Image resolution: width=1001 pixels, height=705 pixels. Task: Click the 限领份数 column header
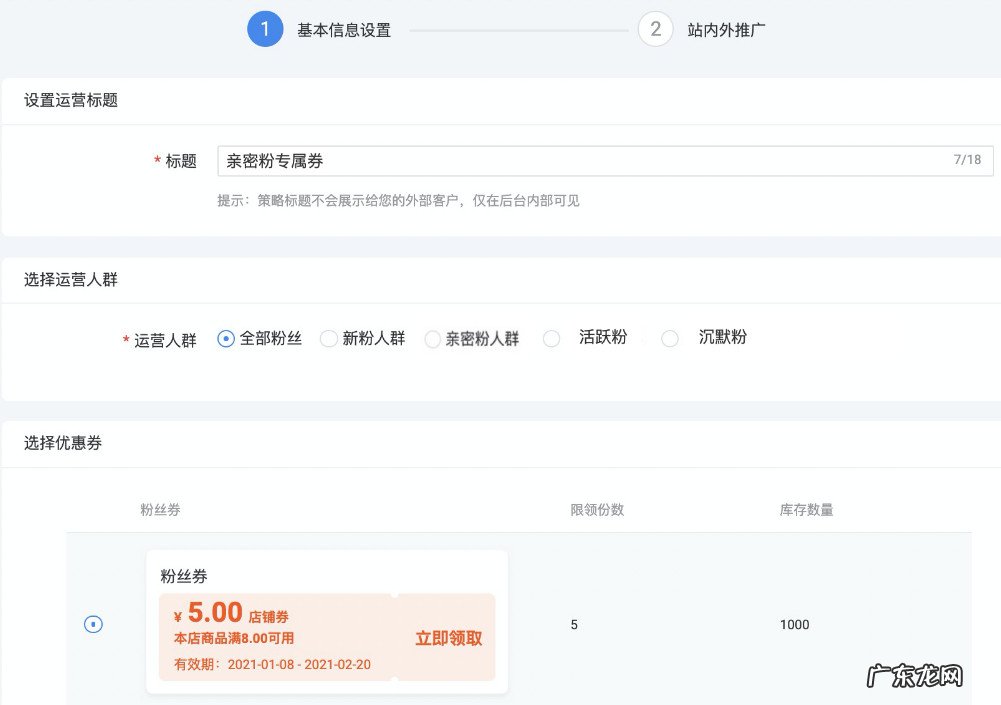(x=594, y=509)
